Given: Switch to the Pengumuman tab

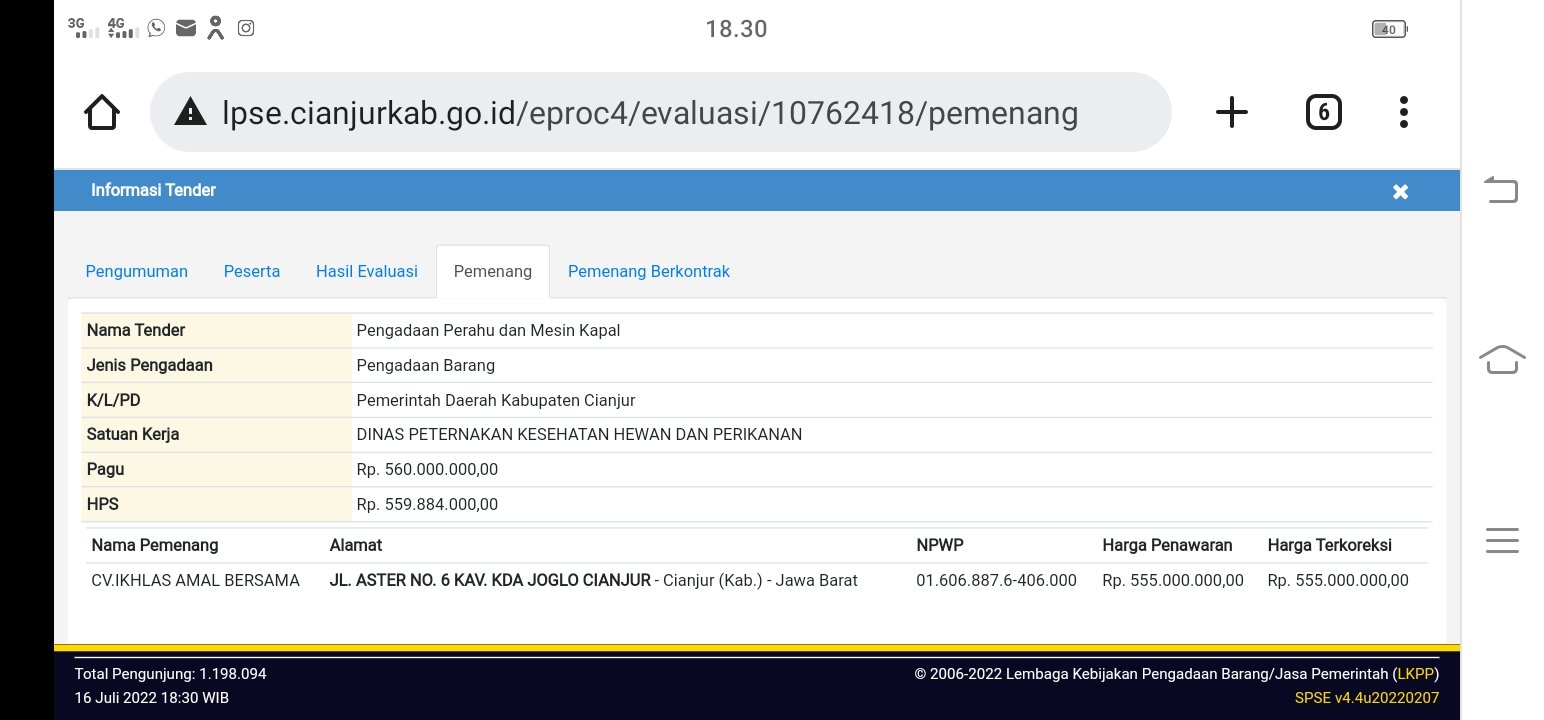Looking at the screenshot, I should 136,272.
